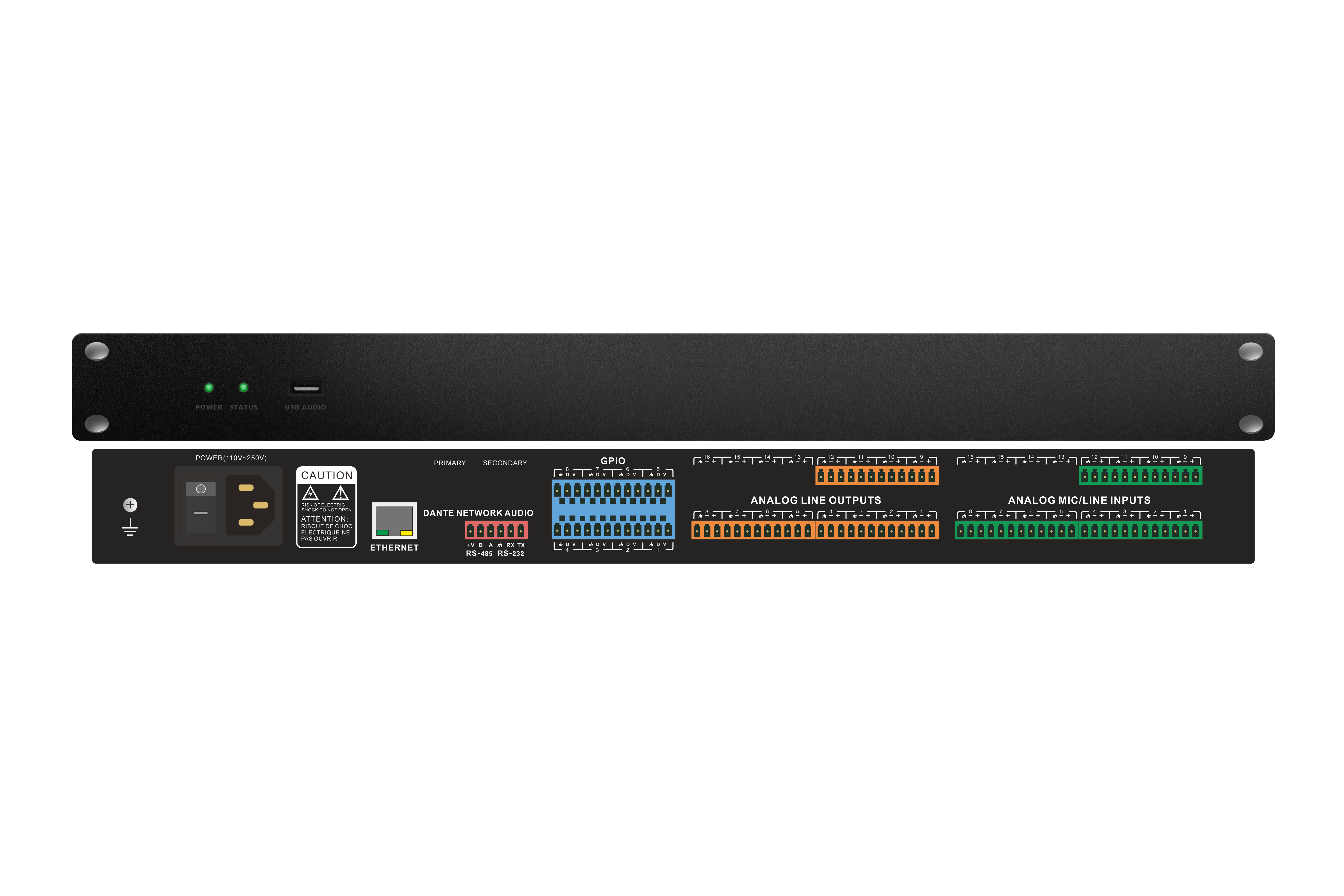This screenshot has width=1344, height=896.
Task: Click the ground screw terminal
Action: [130, 505]
